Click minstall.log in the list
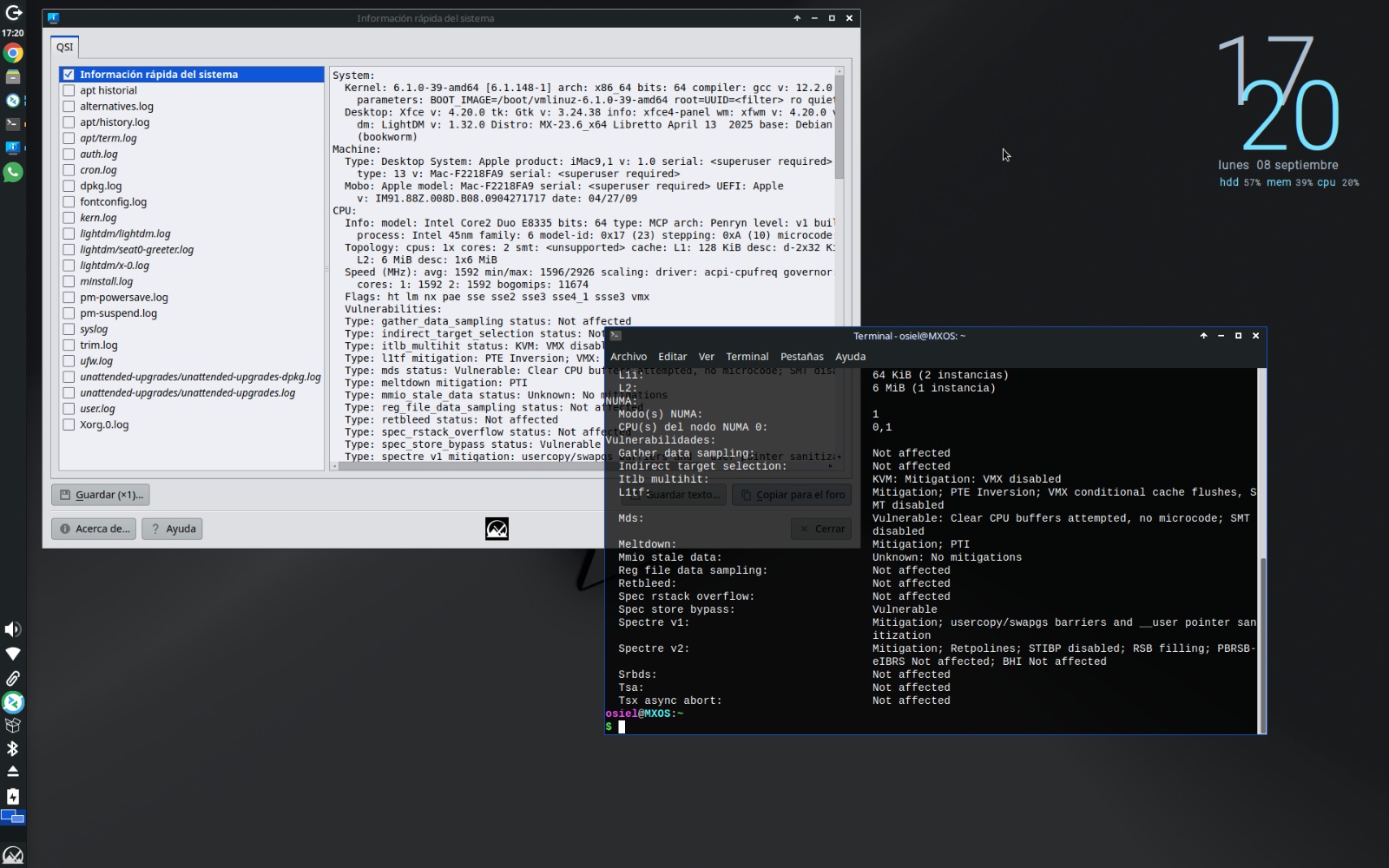This screenshot has width=1389, height=868. [x=107, y=281]
